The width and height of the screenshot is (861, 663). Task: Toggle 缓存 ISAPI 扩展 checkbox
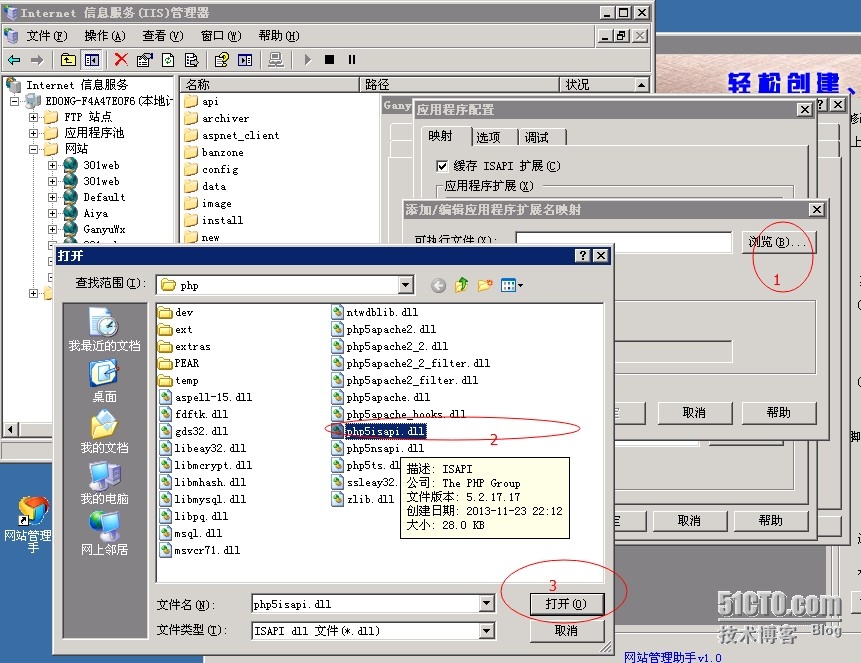[x=442, y=166]
